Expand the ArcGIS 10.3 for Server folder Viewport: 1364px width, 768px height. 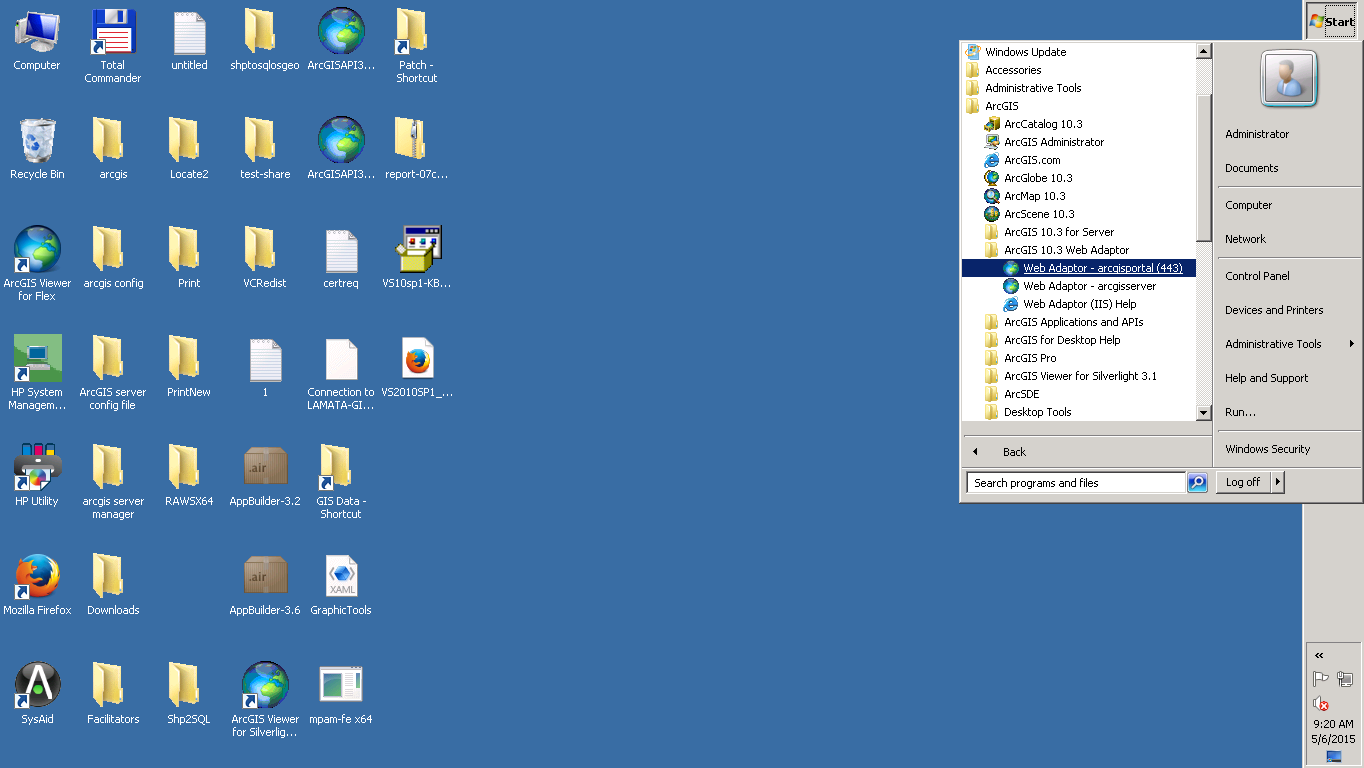click(1059, 232)
